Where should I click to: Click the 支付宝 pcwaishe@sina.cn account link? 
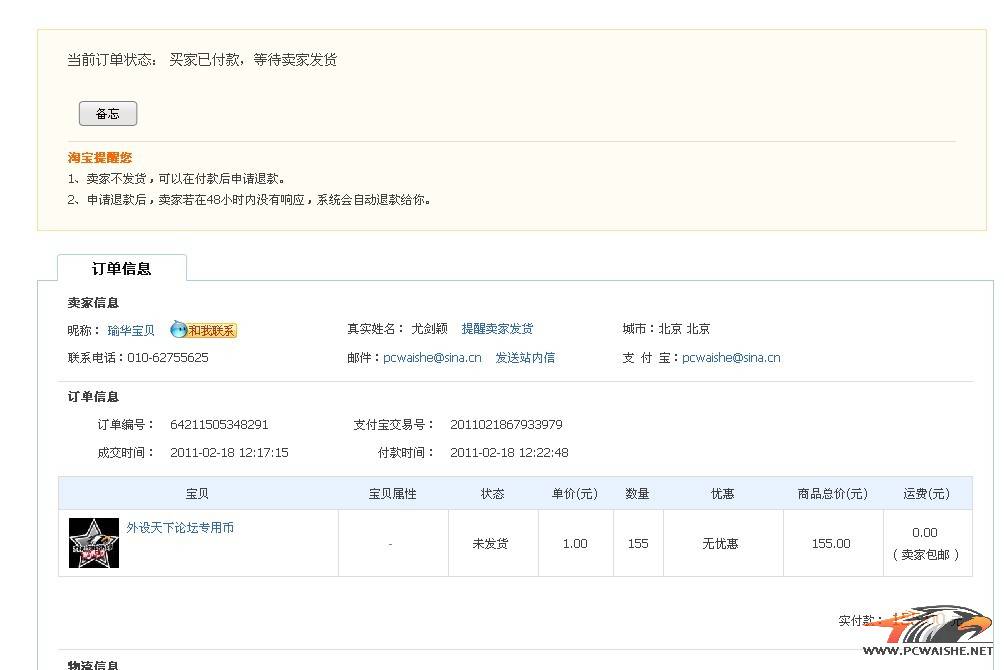(x=731, y=357)
